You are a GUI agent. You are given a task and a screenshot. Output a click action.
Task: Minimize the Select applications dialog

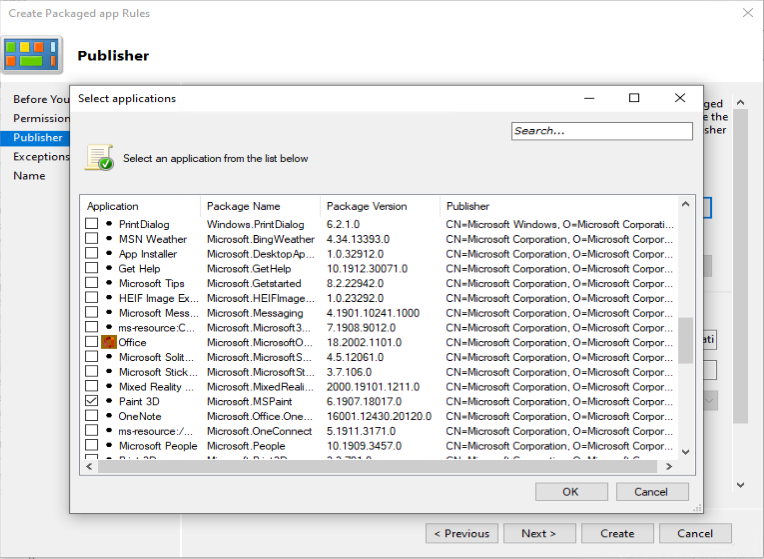point(589,98)
